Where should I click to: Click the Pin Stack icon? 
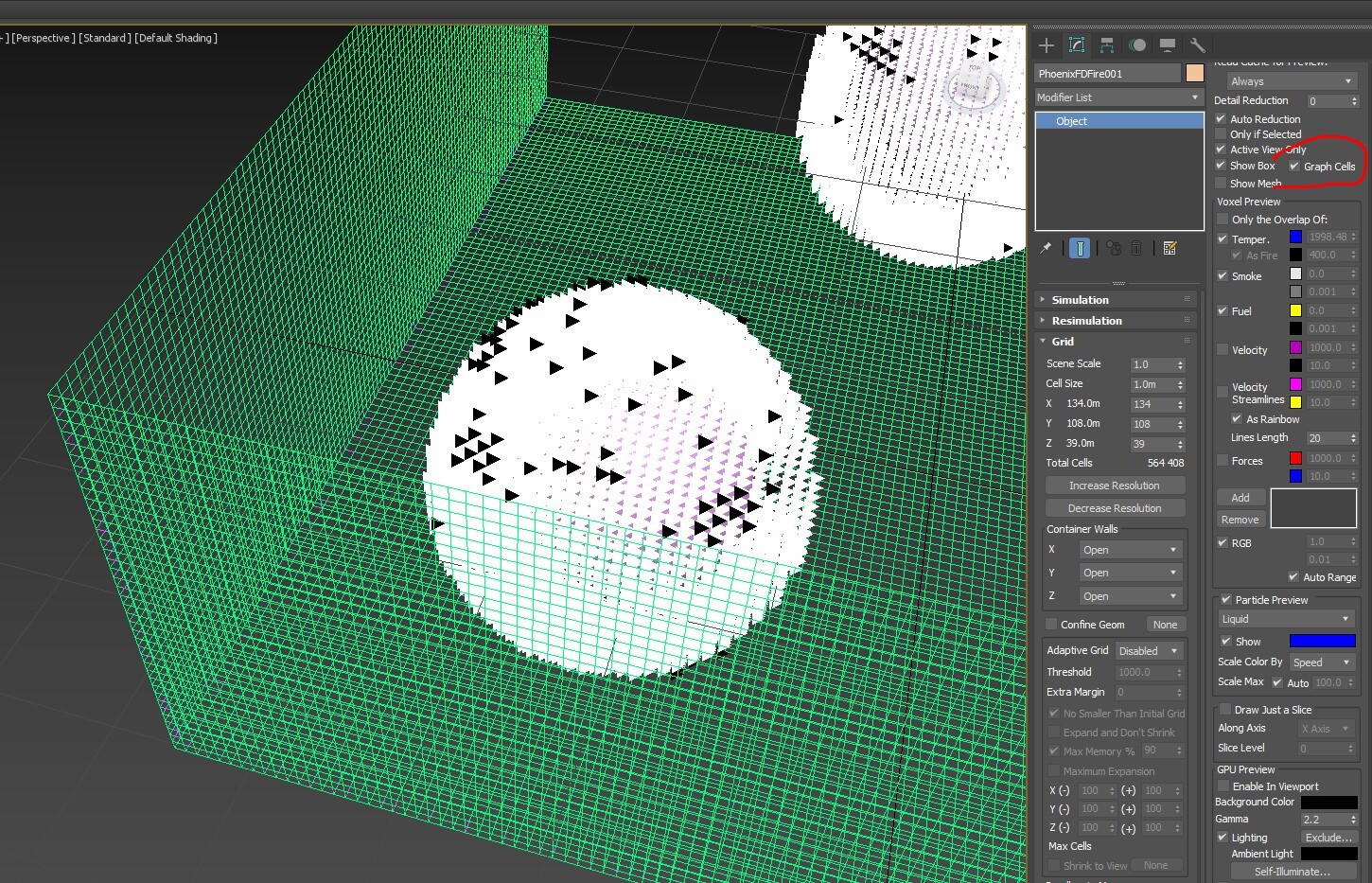[x=1046, y=248]
